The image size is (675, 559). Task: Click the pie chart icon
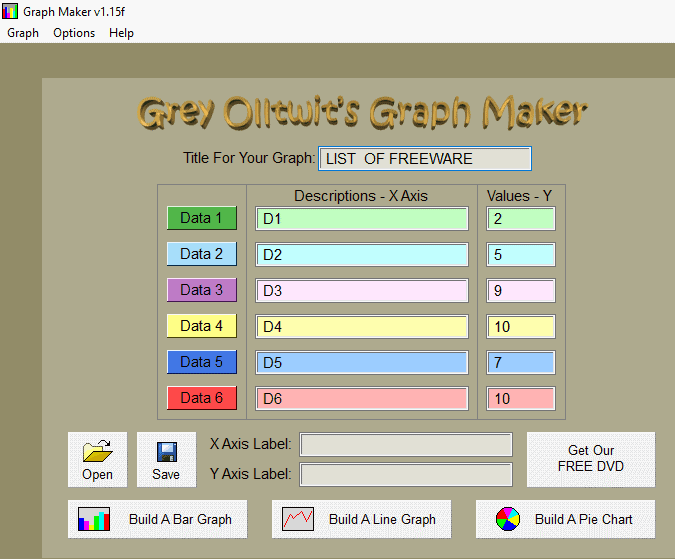coord(508,519)
